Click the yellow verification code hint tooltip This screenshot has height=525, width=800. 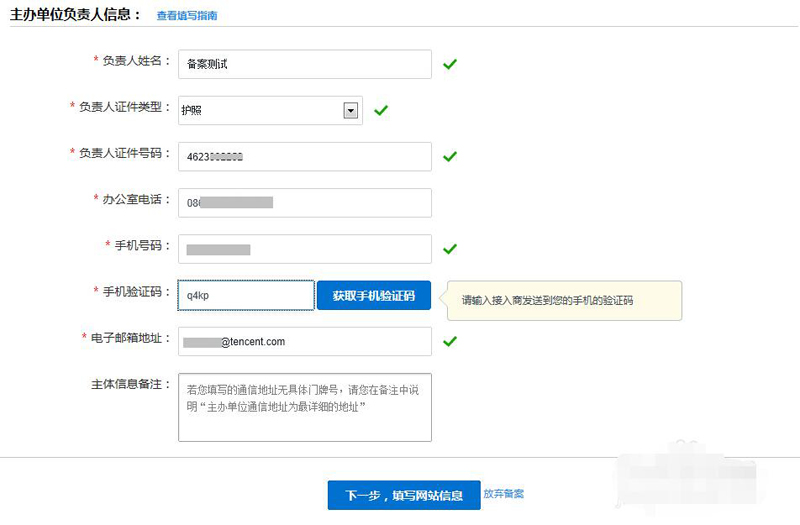[x=565, y=300]
